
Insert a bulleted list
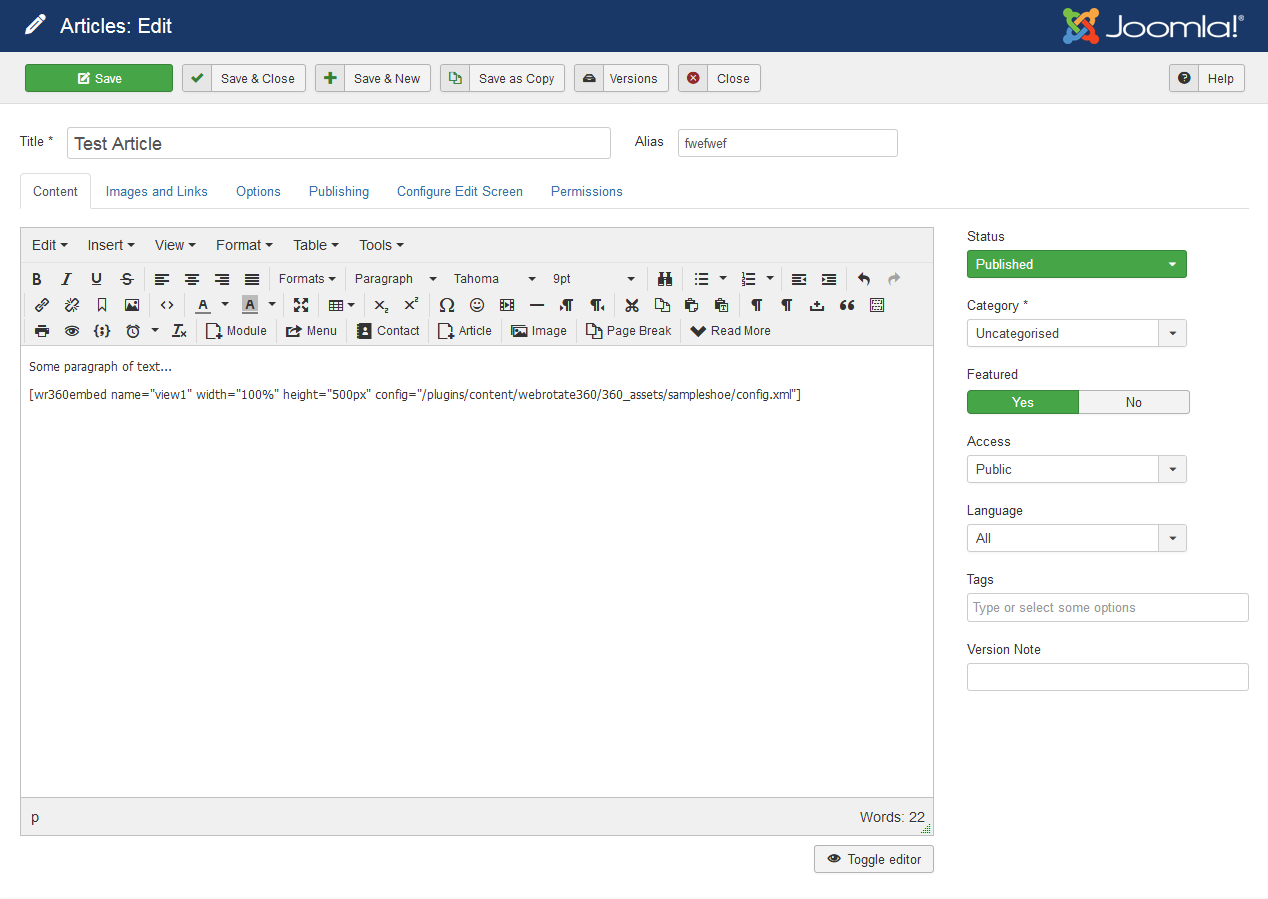point(702,279)
